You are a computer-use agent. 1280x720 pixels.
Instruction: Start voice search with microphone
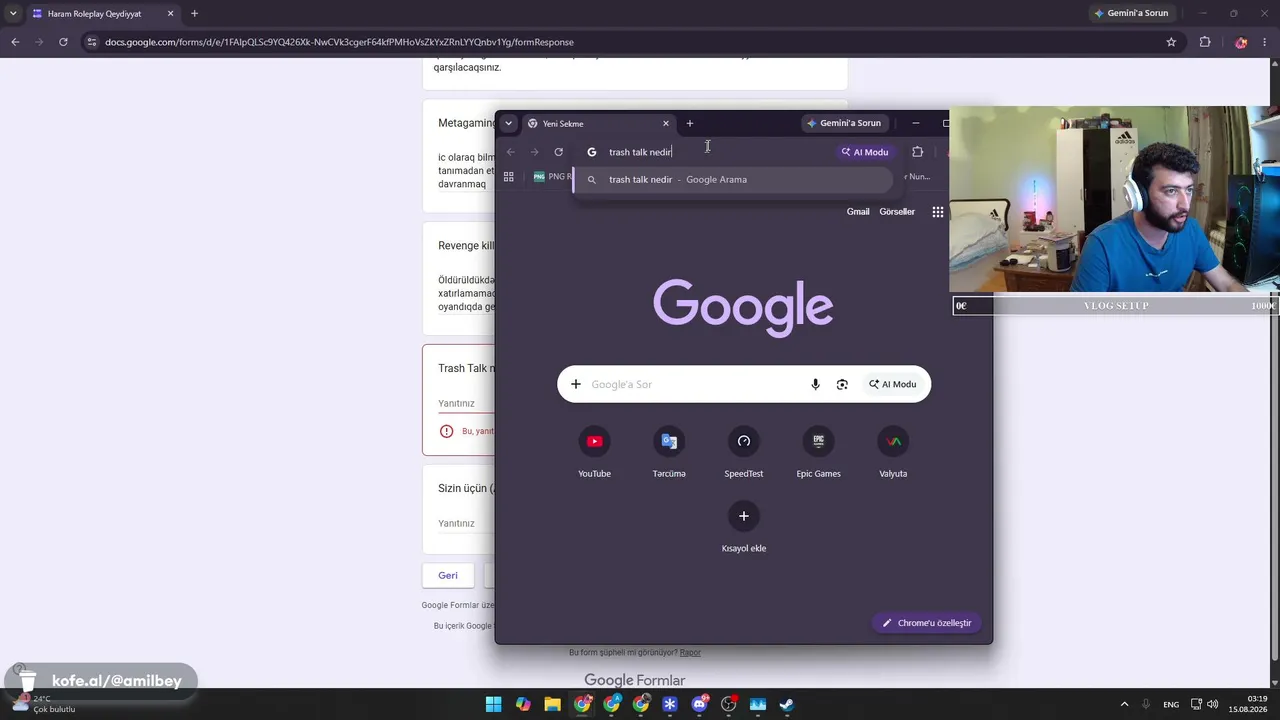815,384
